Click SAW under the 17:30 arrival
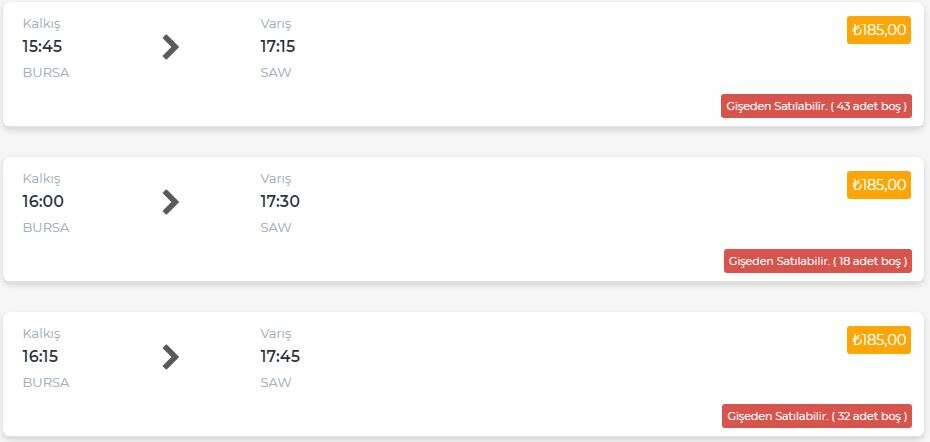 [x=276, y=227]
